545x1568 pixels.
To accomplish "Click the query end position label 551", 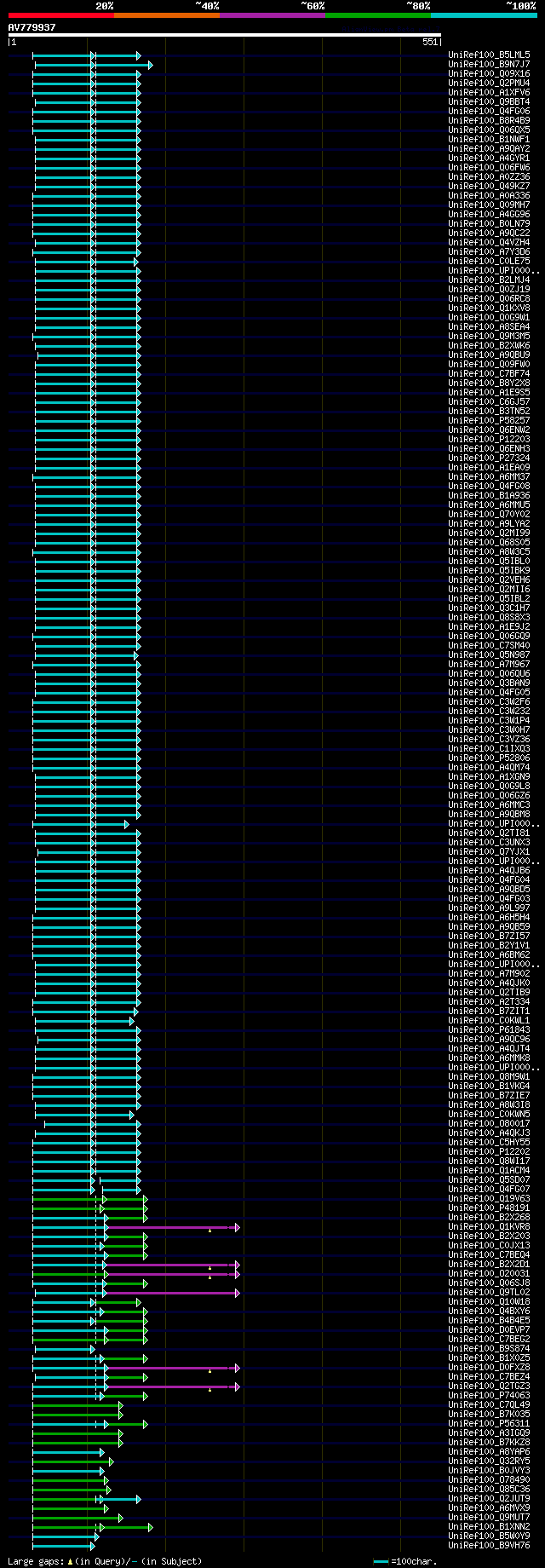I will click(430, 42).
